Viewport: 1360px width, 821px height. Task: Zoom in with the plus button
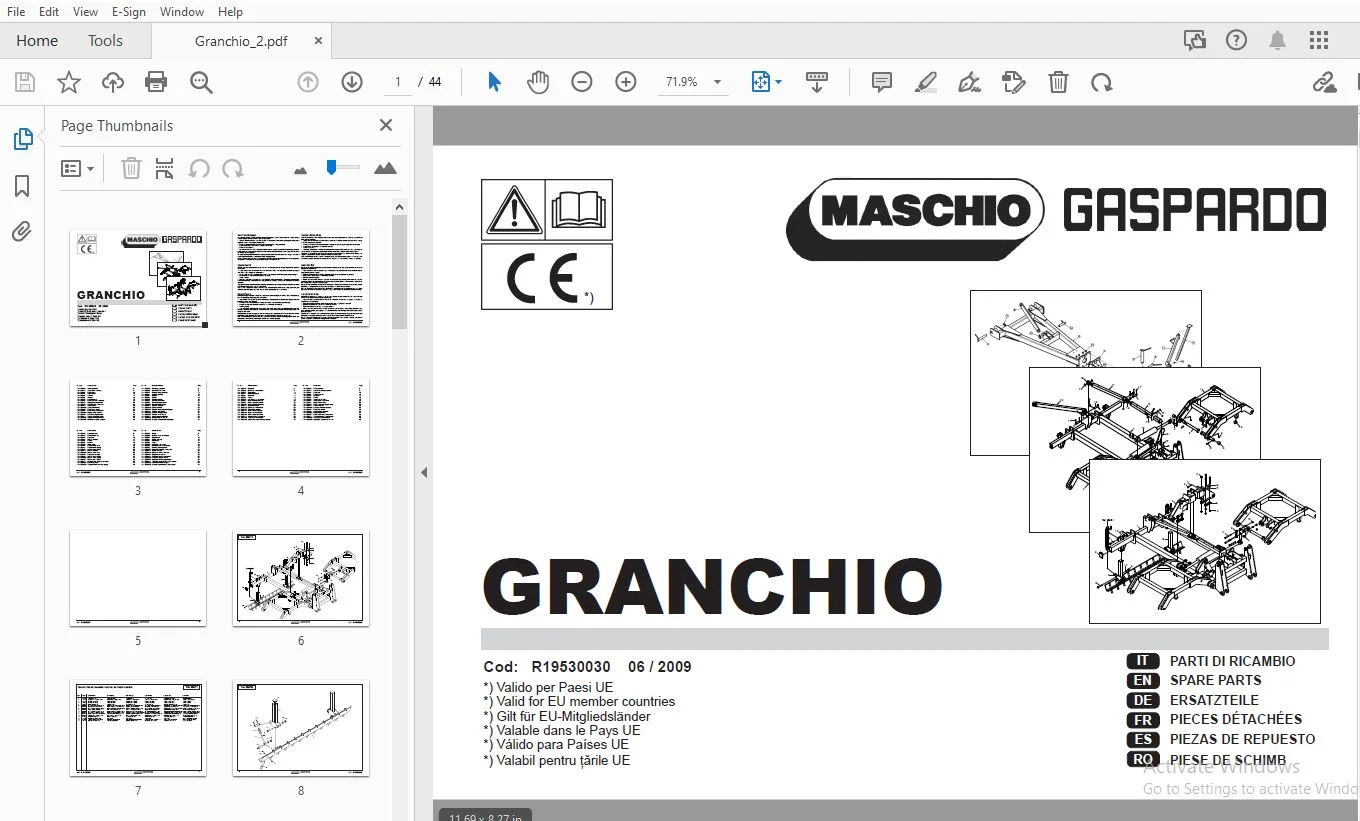pyautogui.click(x=626, y=83)
